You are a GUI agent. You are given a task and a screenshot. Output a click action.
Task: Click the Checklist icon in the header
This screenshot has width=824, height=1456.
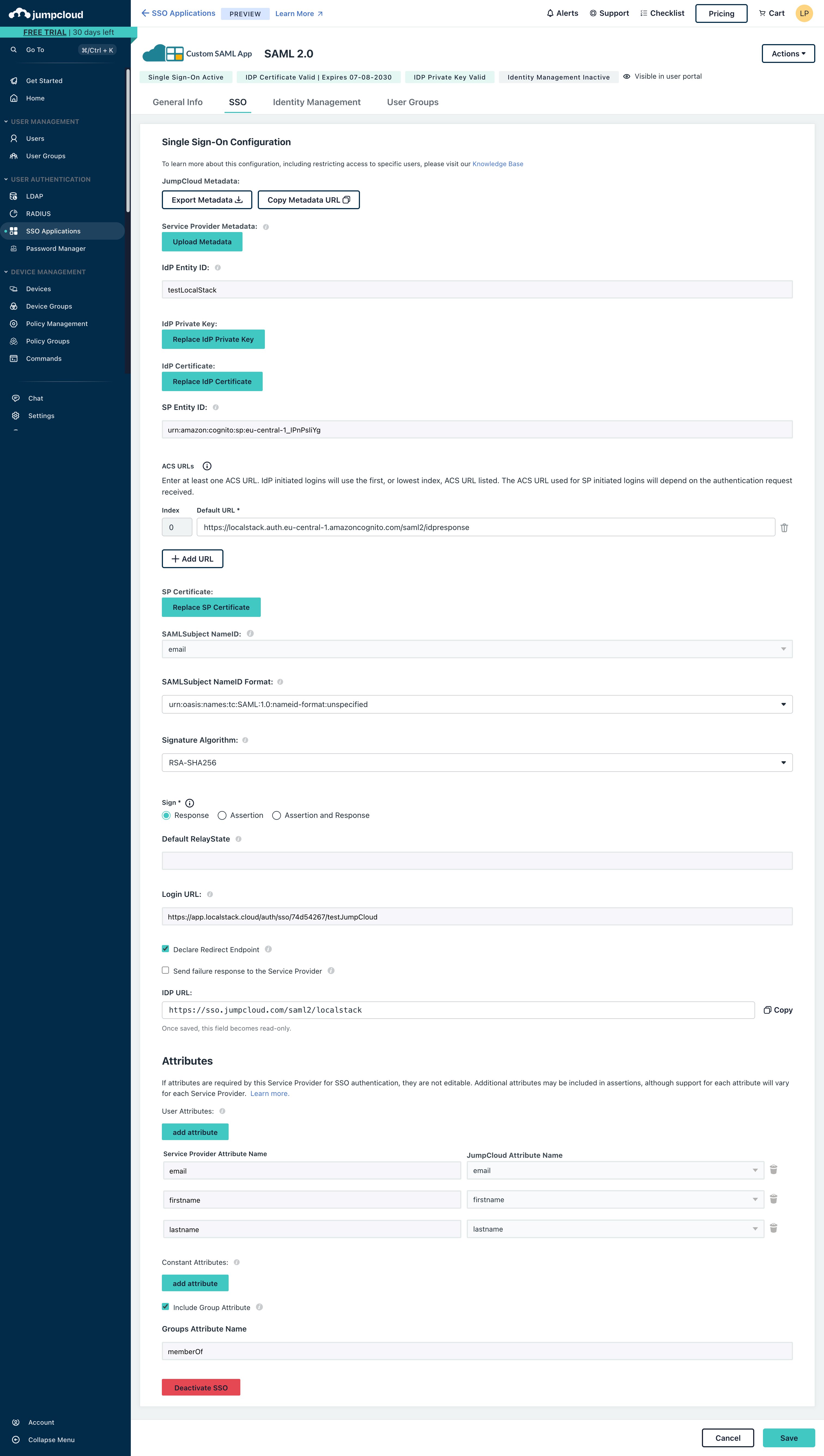(643, 13)
